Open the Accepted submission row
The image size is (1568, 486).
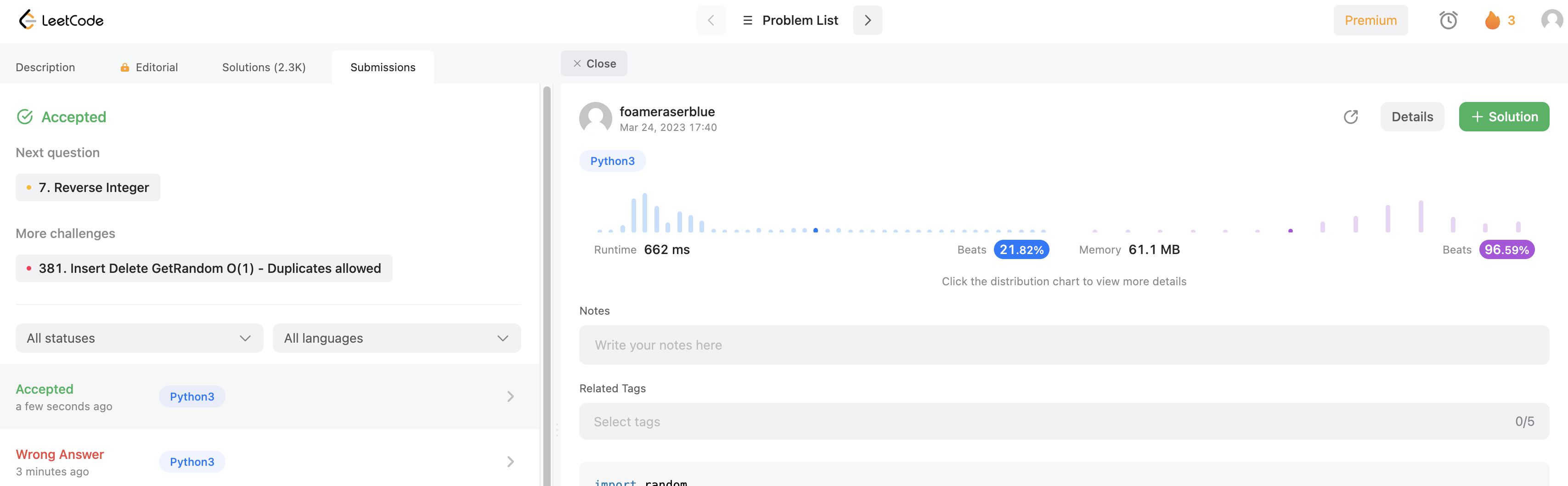click(x=269, y=396)
